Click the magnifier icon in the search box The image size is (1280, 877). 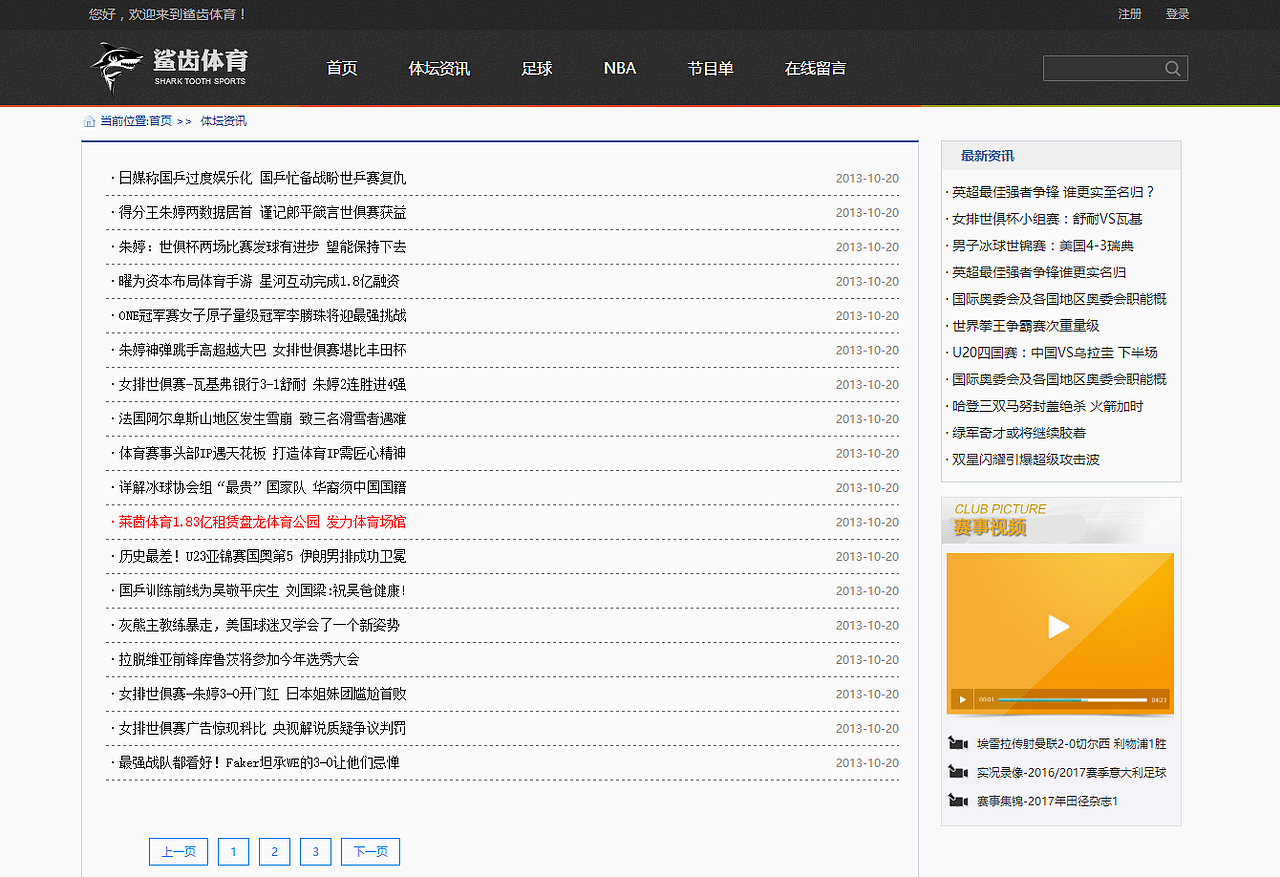click(x=1172, y=68)
